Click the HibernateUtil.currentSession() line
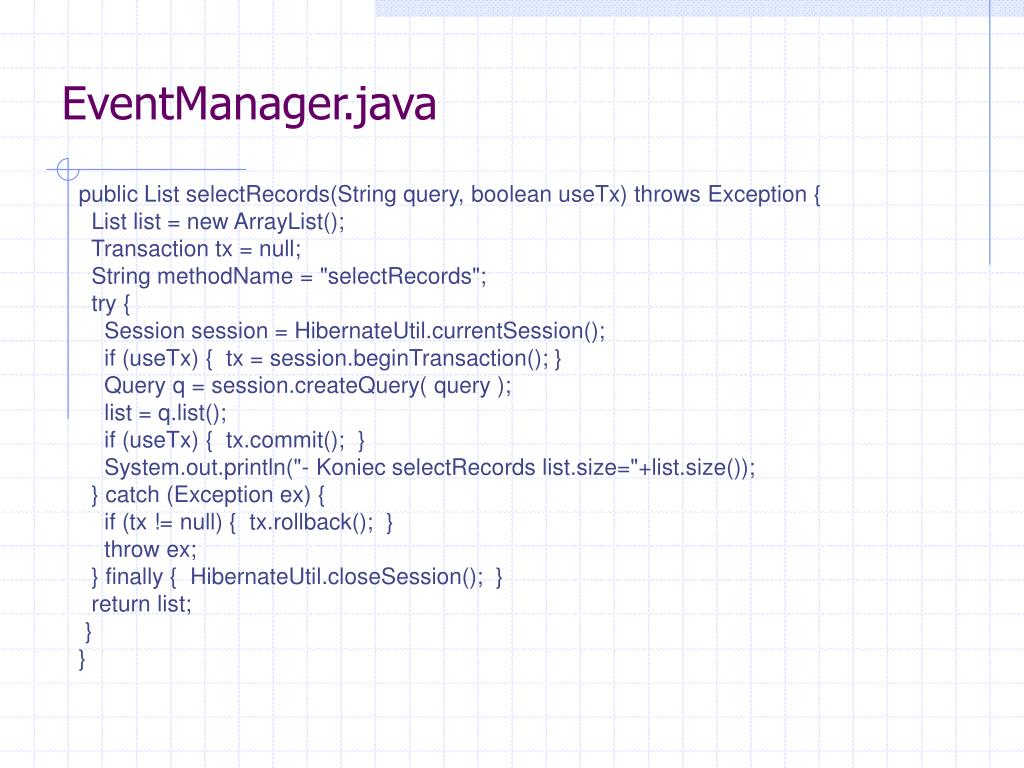The image size is (1024, 768). coord(355,331)
